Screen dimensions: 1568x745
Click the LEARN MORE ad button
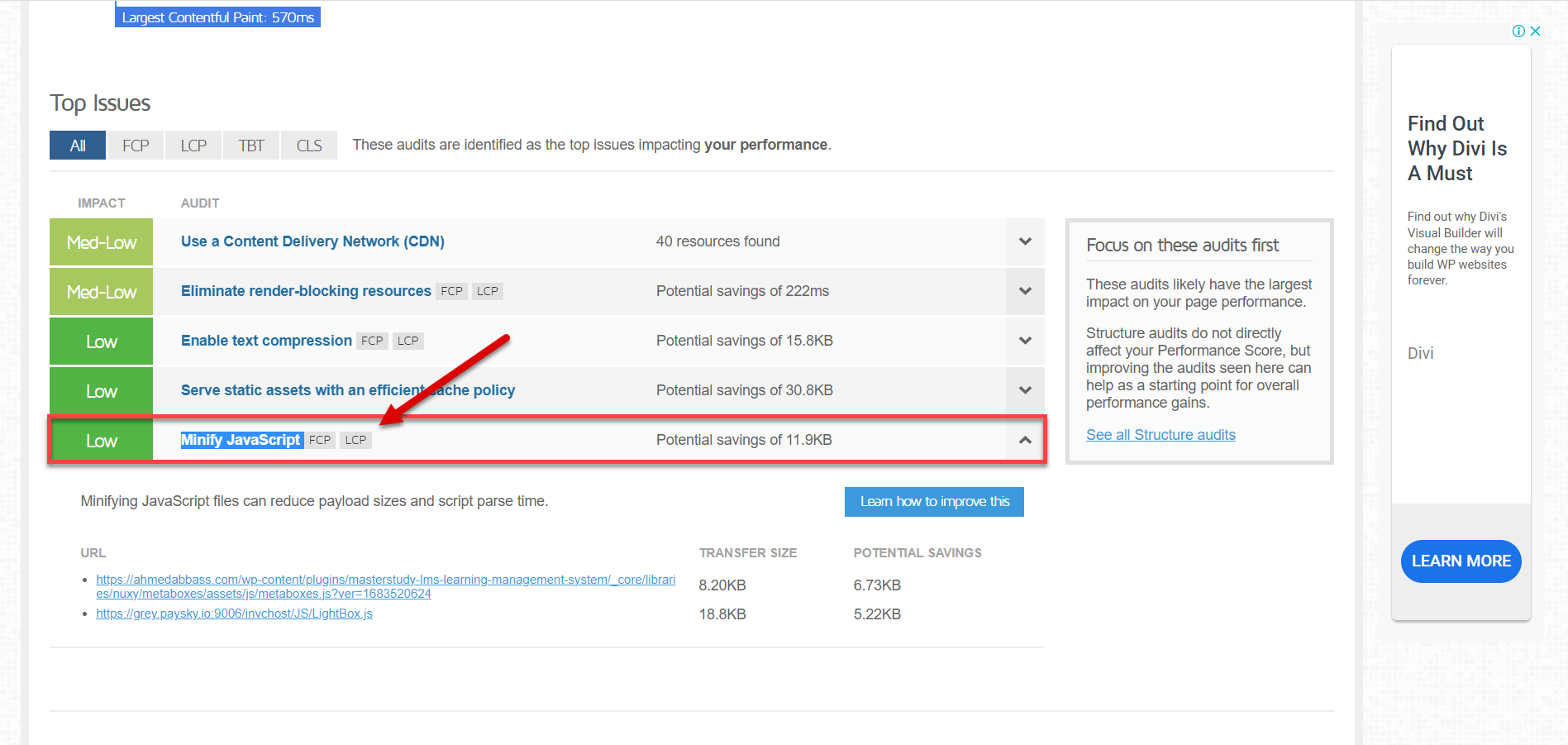(1461, 561)
